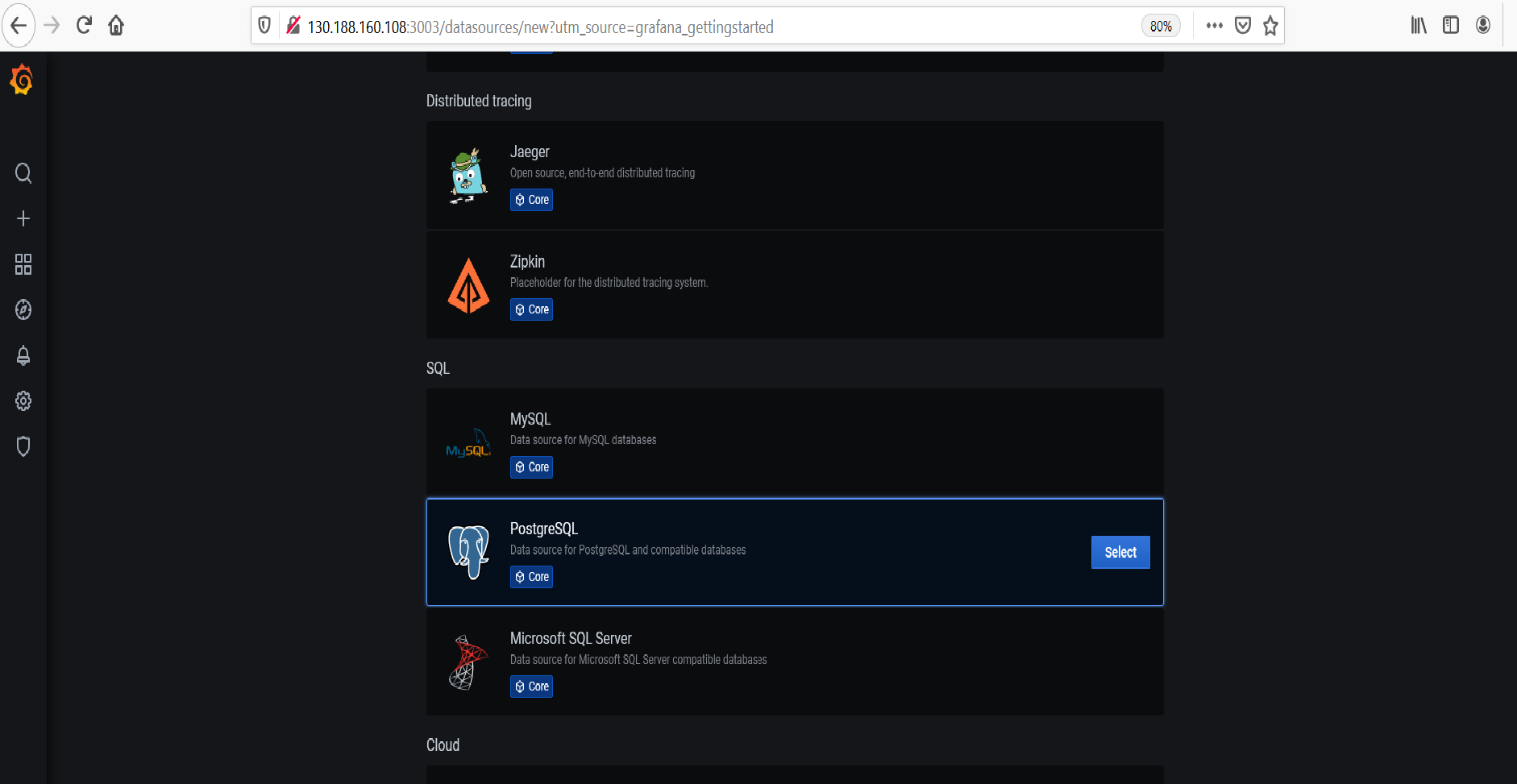Click 'Data source for PostgreSQL and compatible databases'

pyautogui.click(x=628, y=550)
